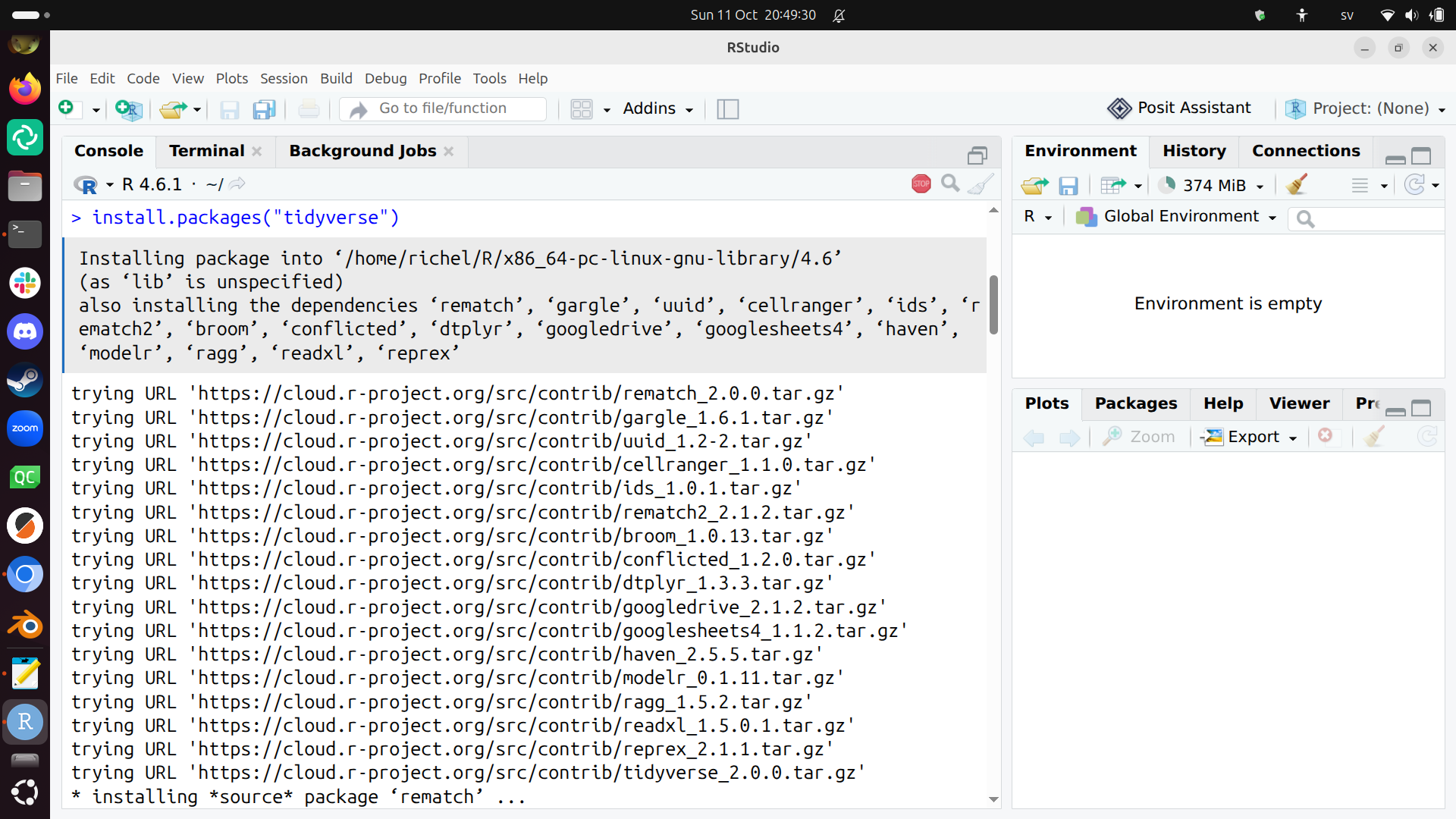1456x819 pixels.
Task: Clear environment objects with broom icon
Action: click(1297, 184)
